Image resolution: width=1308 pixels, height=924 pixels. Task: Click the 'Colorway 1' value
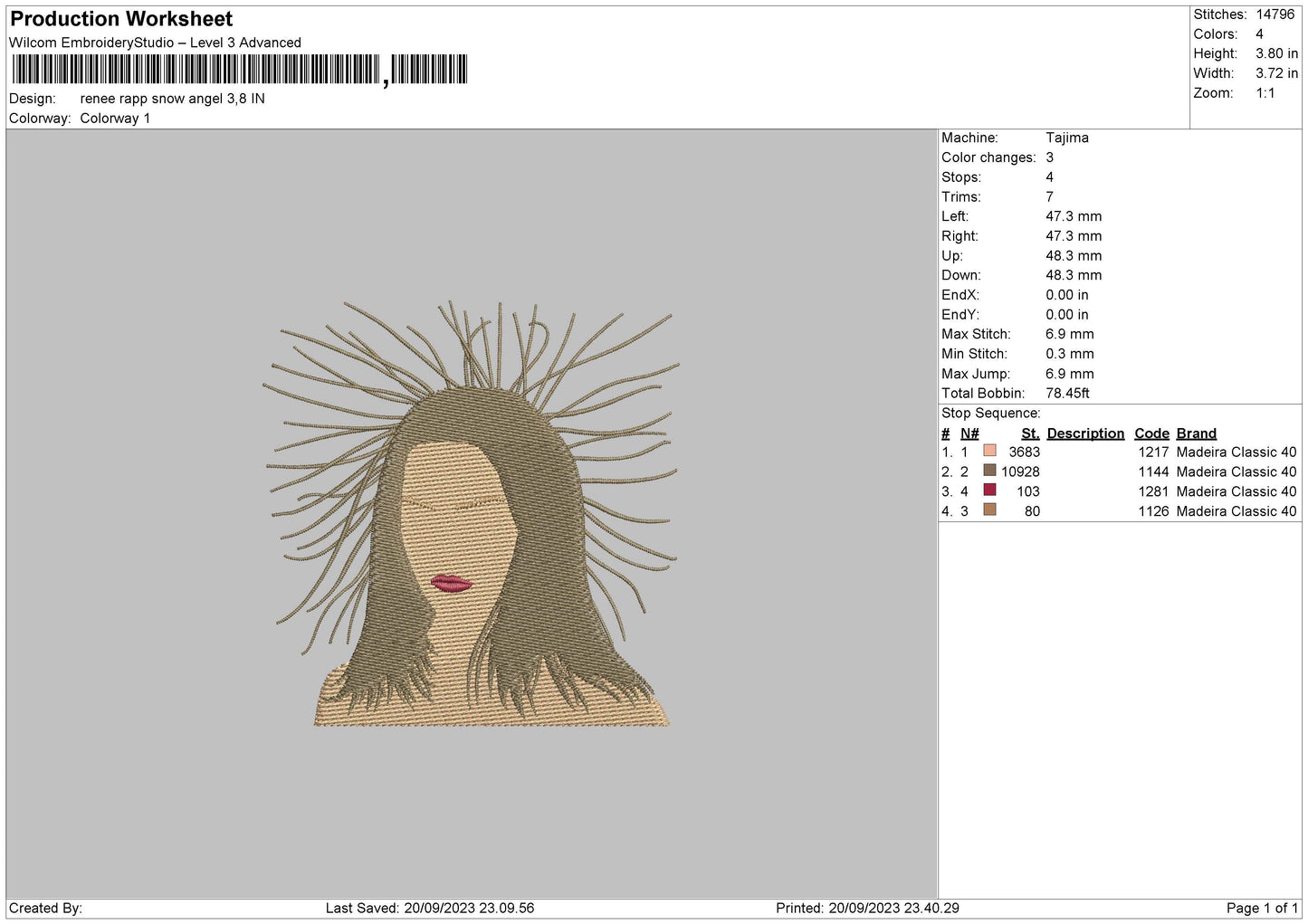click(115, 119)
